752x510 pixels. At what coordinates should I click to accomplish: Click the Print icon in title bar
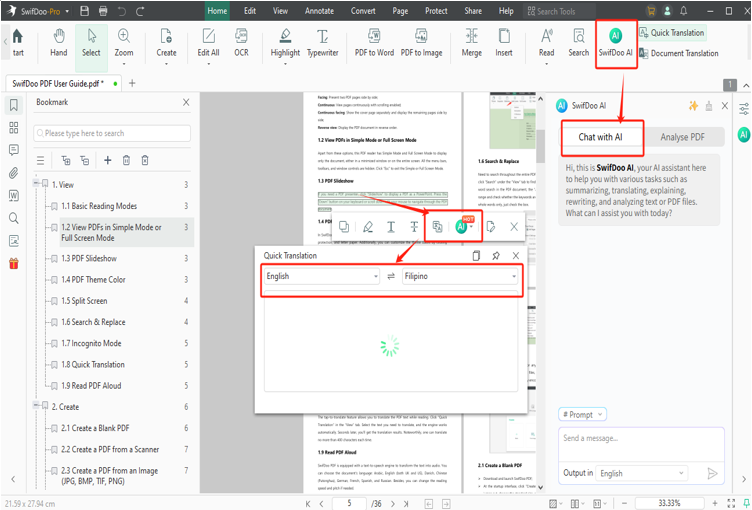(103, 11)
